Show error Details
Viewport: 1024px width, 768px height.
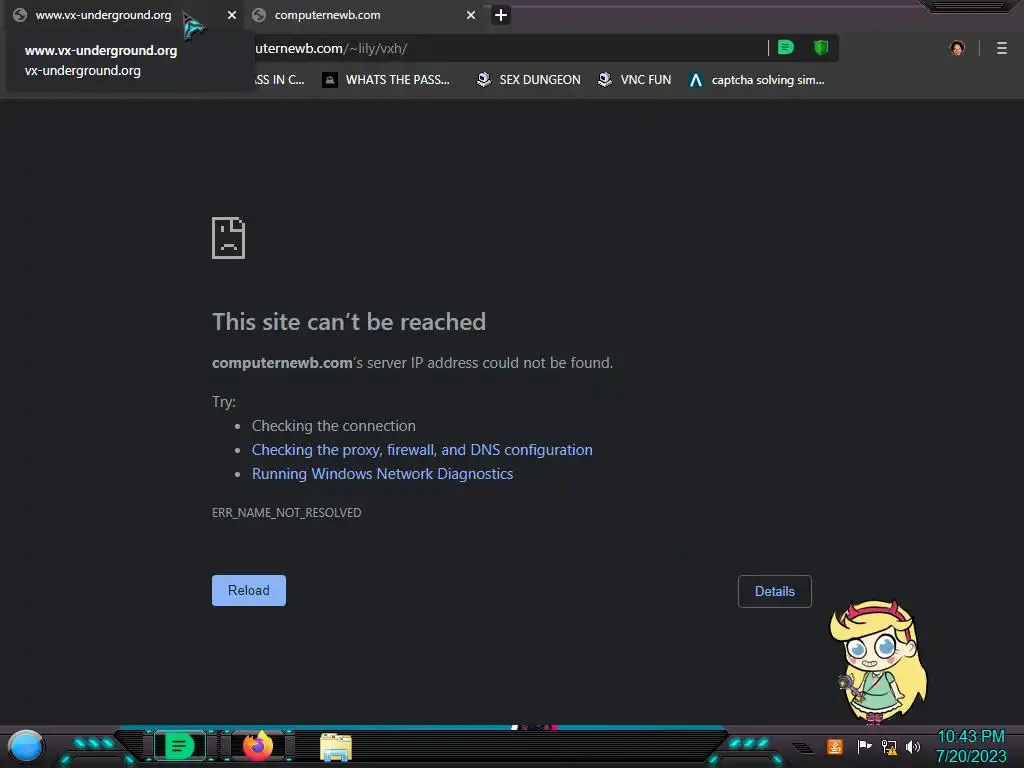click(775, 591)
